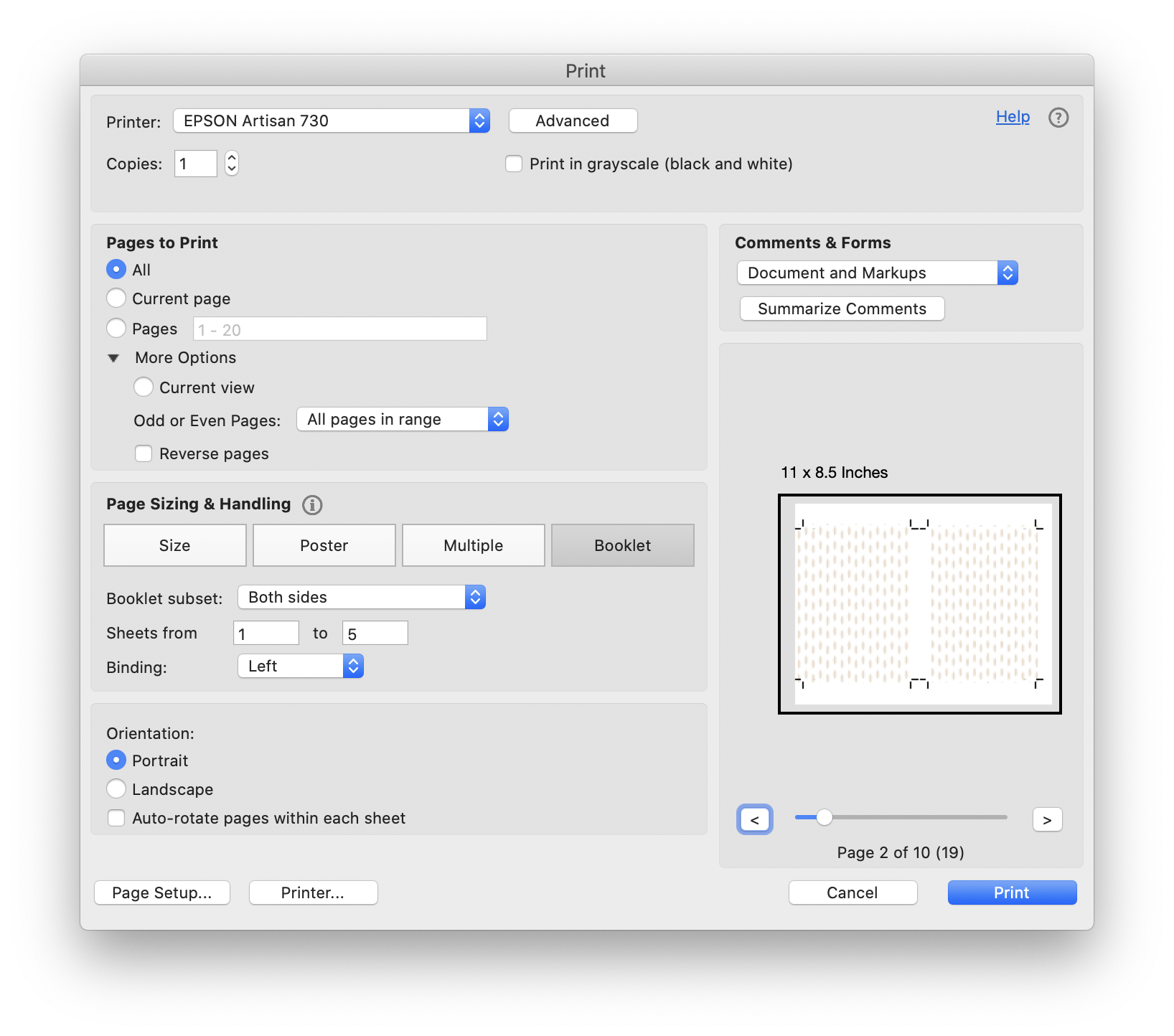1174x1036 pixels.
Task: Click the preview page slider
Action: [824, 817]
